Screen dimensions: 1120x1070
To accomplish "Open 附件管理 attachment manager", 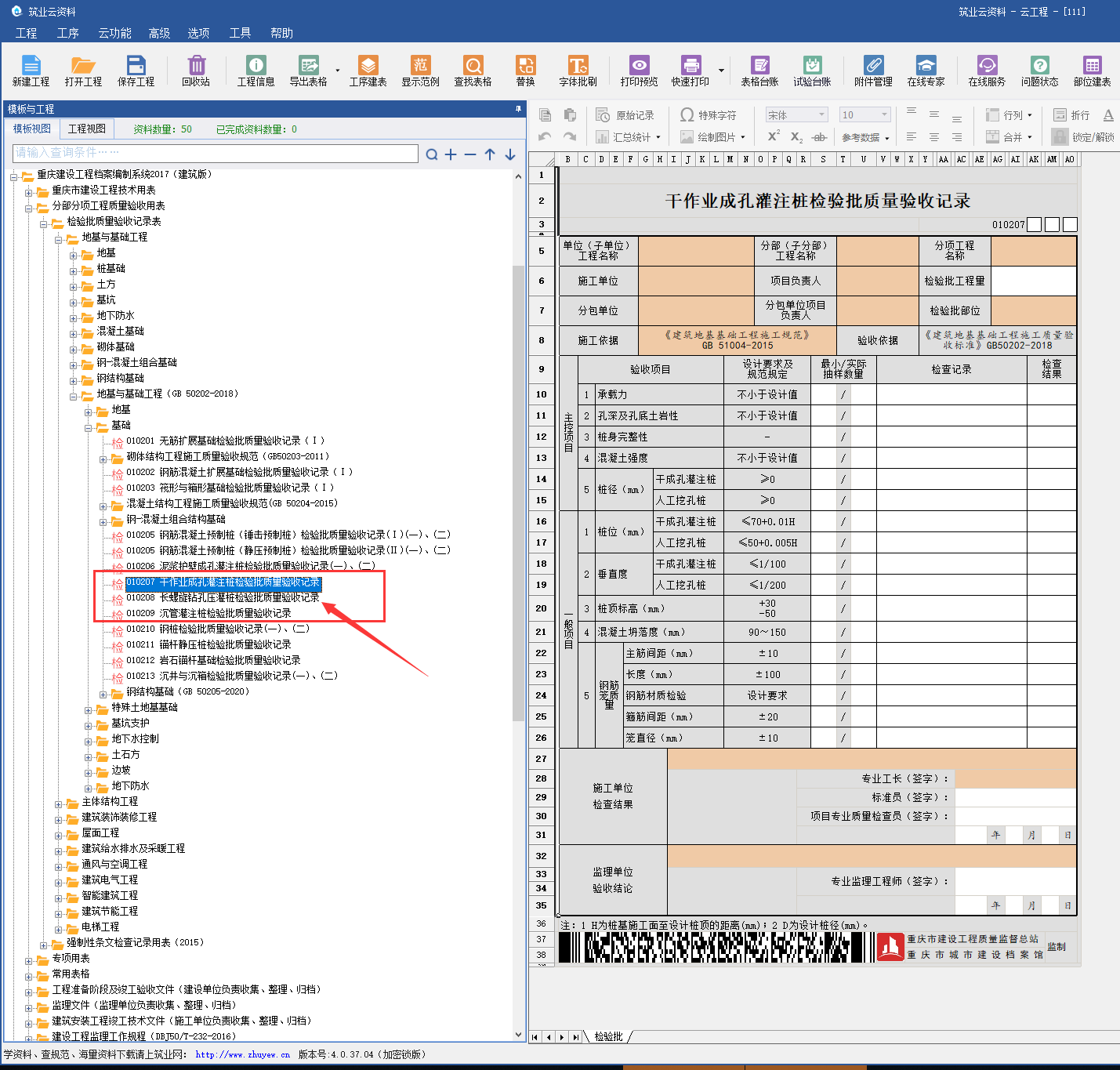I will (873, 71).
